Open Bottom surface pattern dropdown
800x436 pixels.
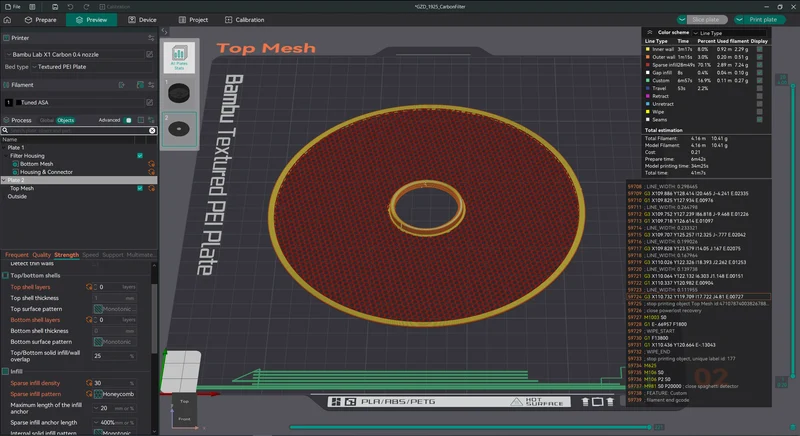[115, 342]
